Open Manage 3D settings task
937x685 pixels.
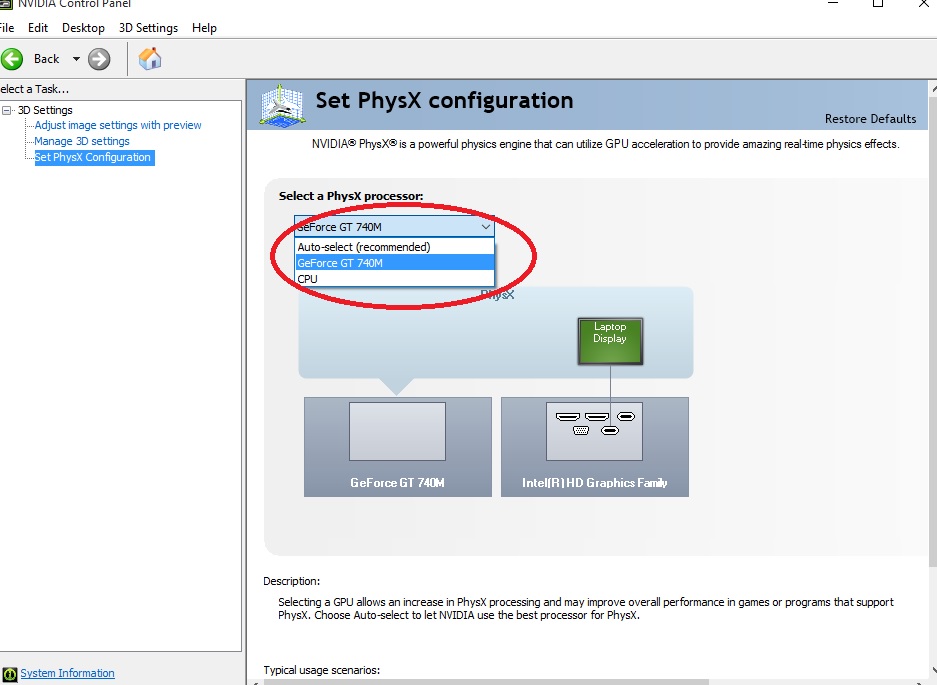click(82, 141)
